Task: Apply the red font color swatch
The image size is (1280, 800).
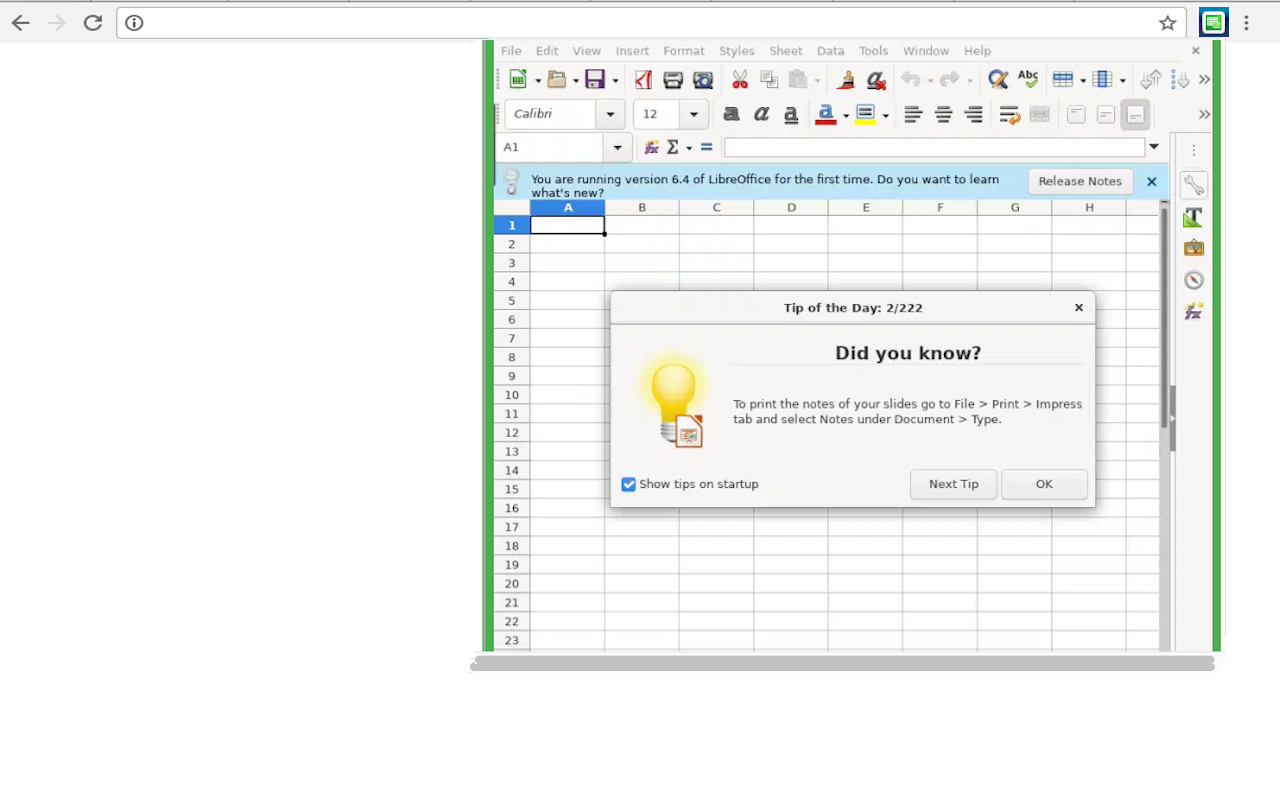Action: click(826, 114)
